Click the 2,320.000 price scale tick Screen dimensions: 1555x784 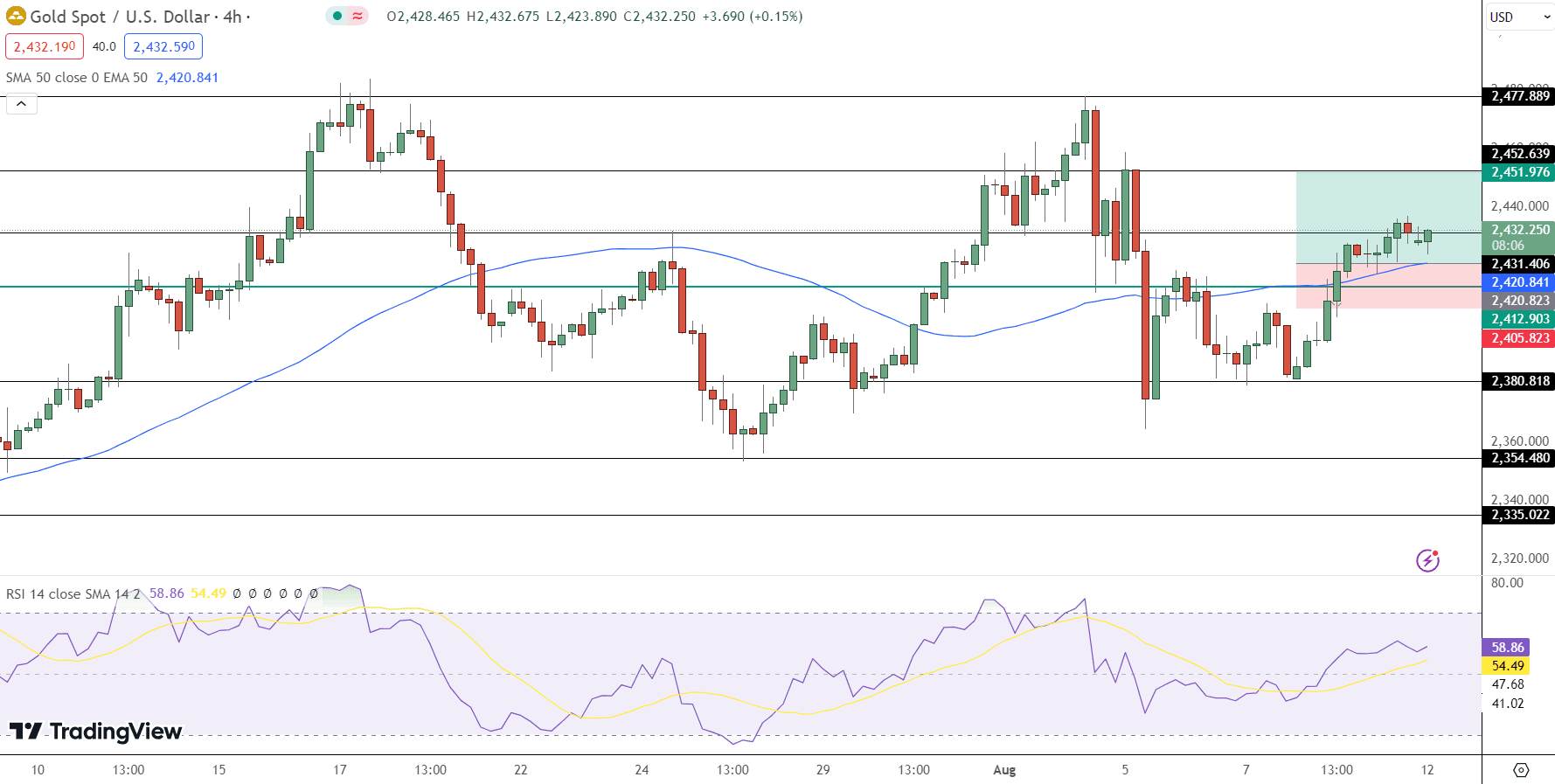(1519, 558)
